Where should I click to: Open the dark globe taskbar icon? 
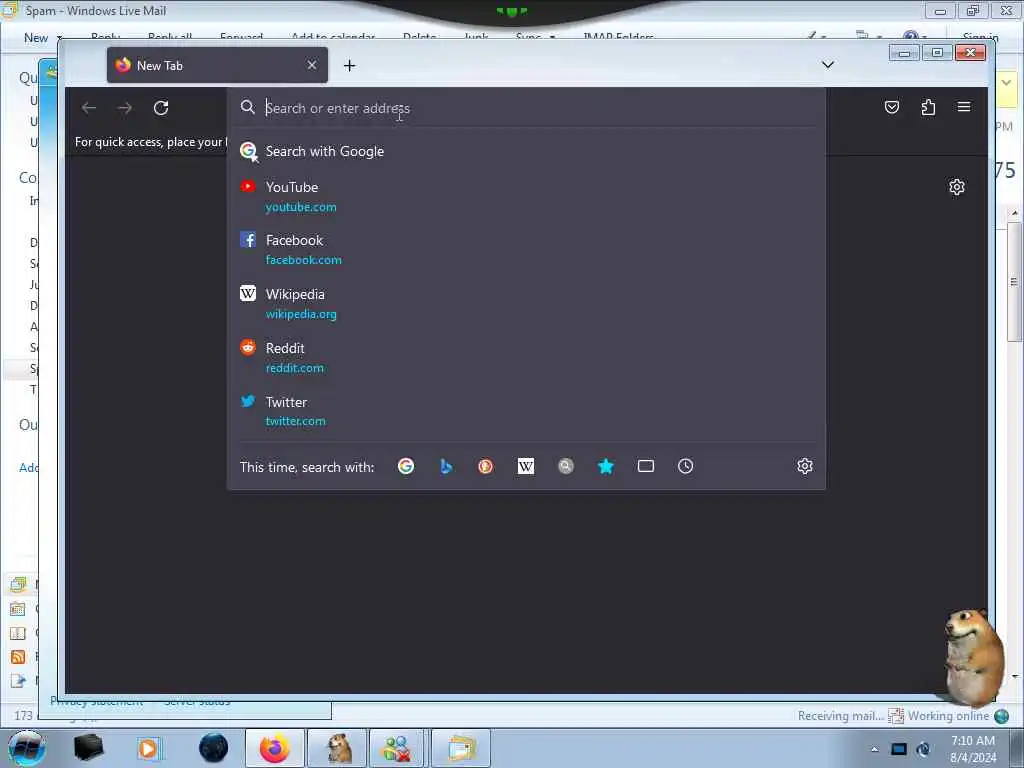(213, 748)
